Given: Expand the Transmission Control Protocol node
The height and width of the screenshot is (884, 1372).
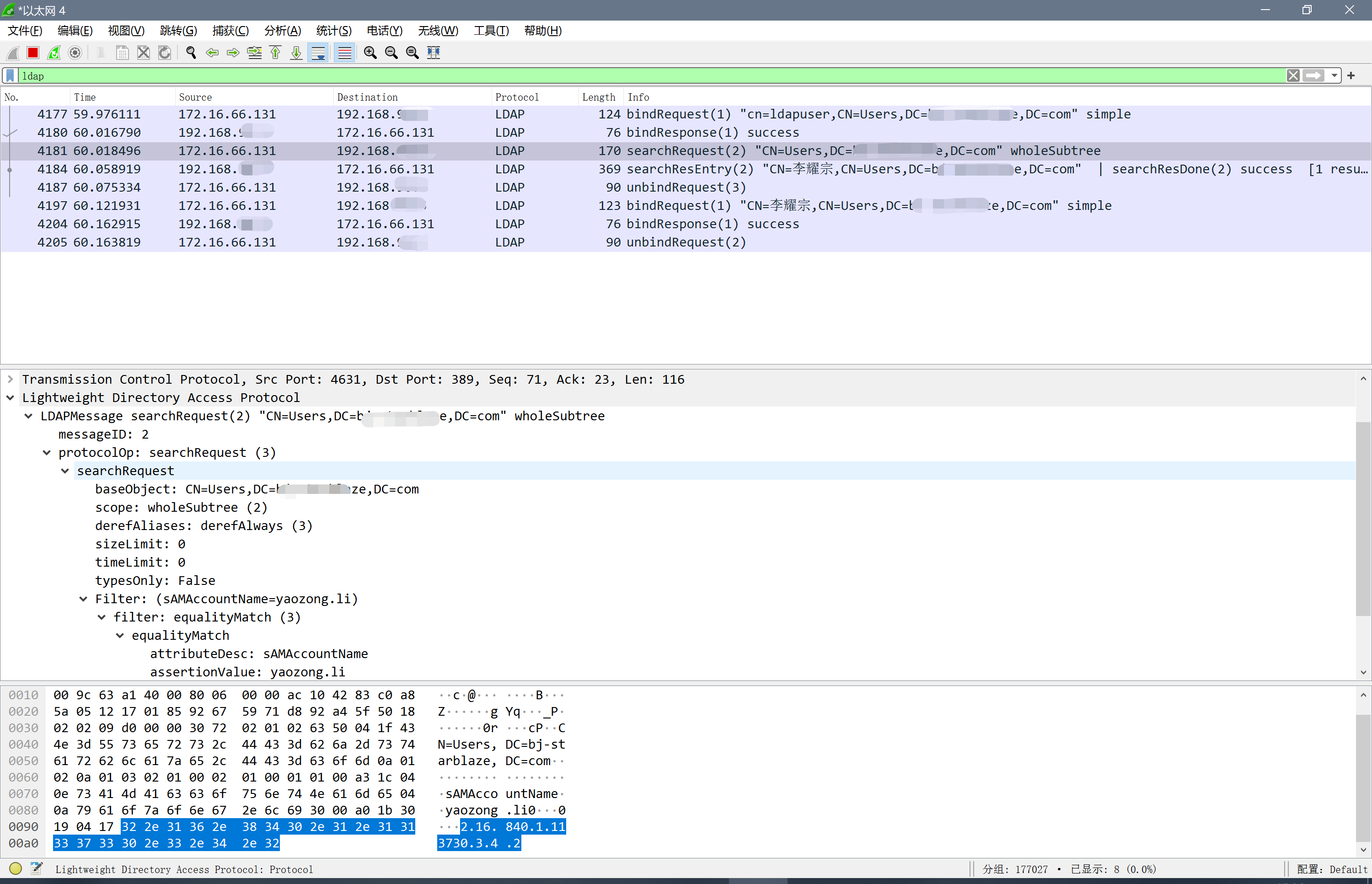Looking at the screenshot, I should 11,380.
